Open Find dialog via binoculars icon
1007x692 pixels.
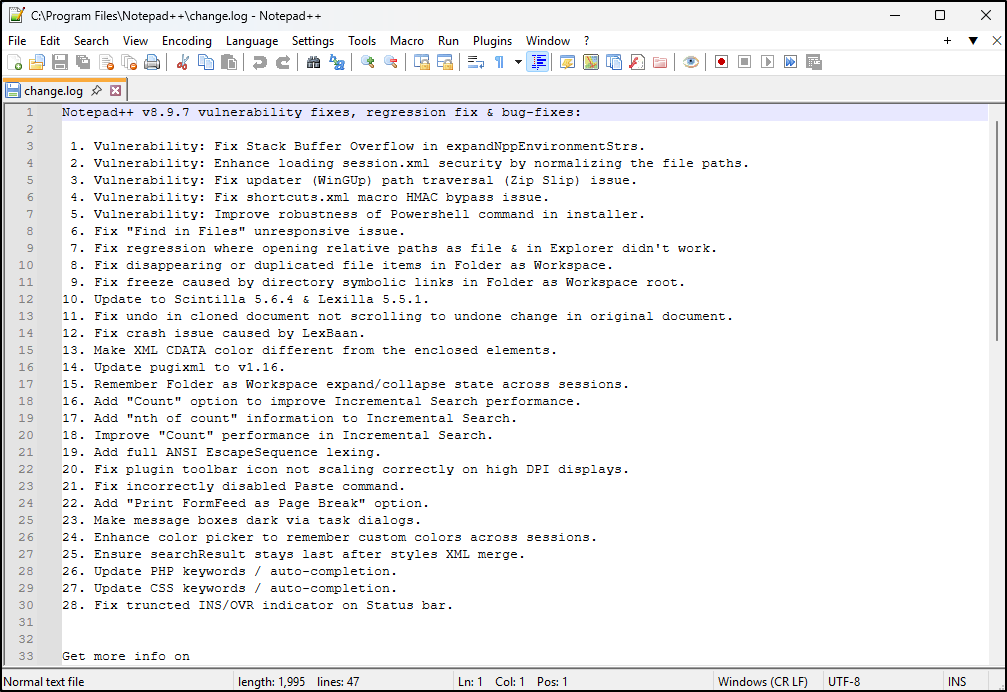313,62
